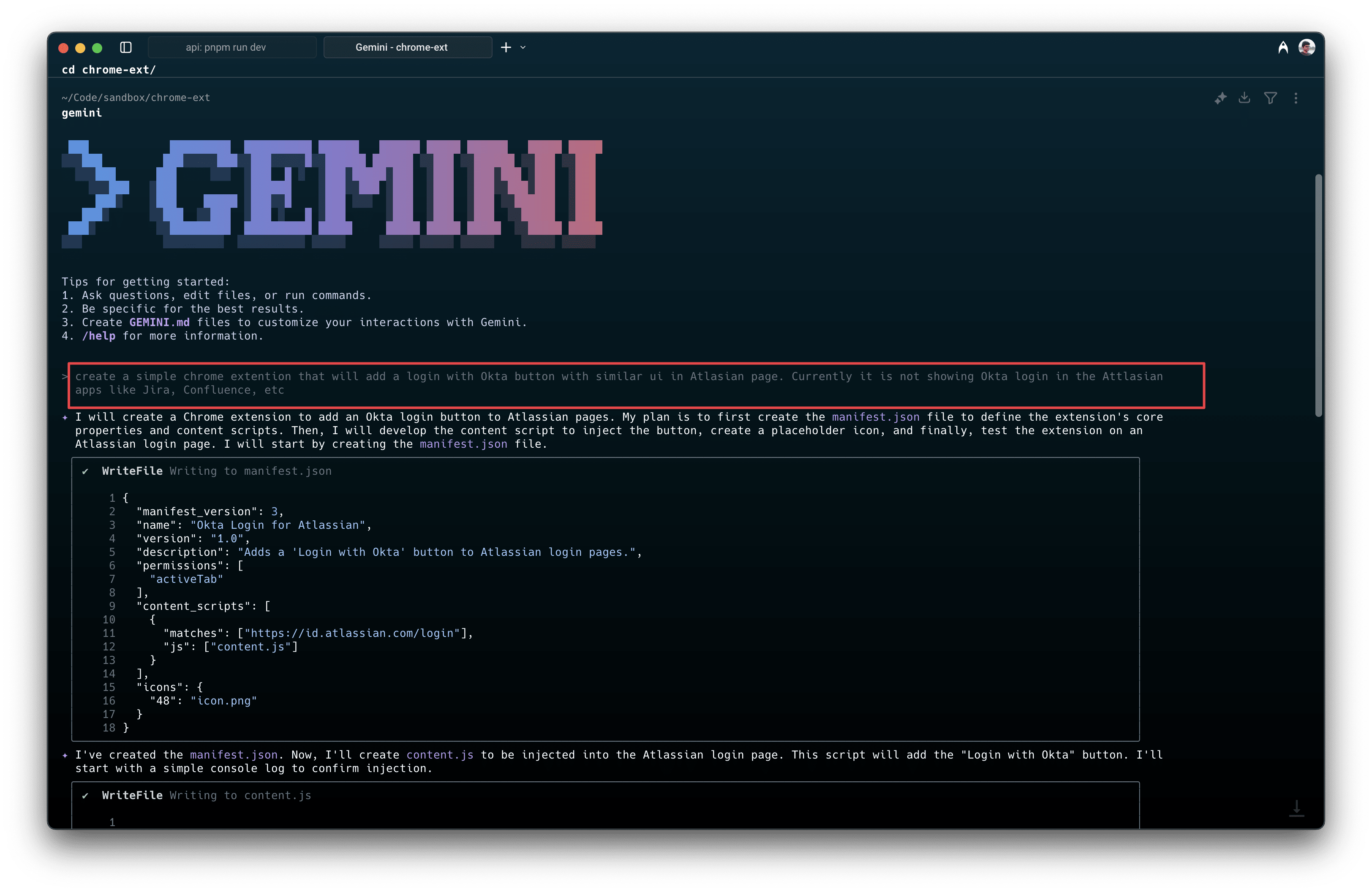Click 'content.js' in the response paragraph
This screenshot has width=1372, height=892.
[440, 755]
